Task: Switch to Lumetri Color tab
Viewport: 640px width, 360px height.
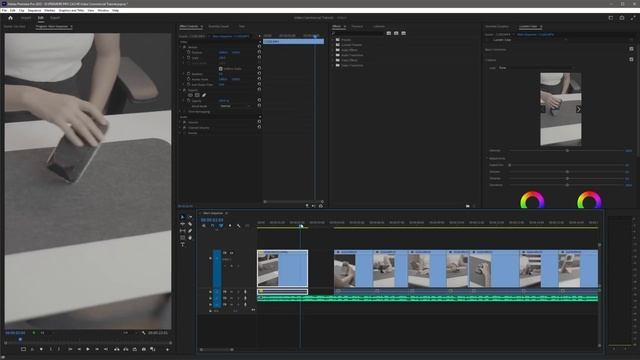Action: click(528, 27)
